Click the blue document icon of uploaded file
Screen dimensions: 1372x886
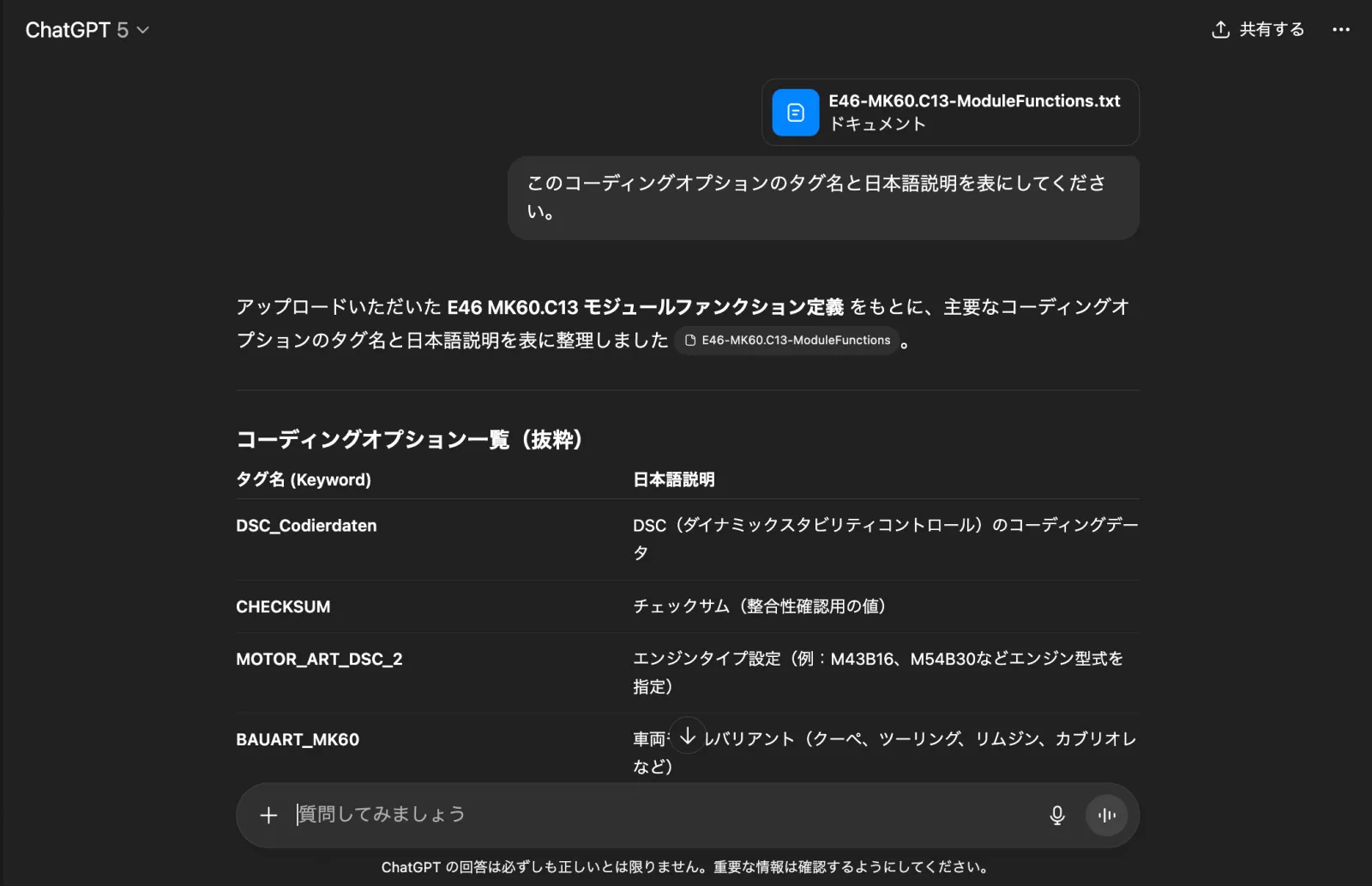click(x=796, y=112)
